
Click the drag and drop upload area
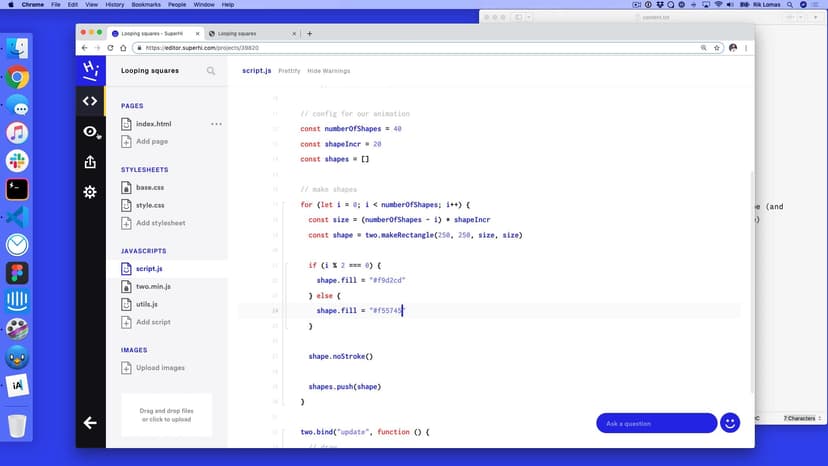coord(166,415)
